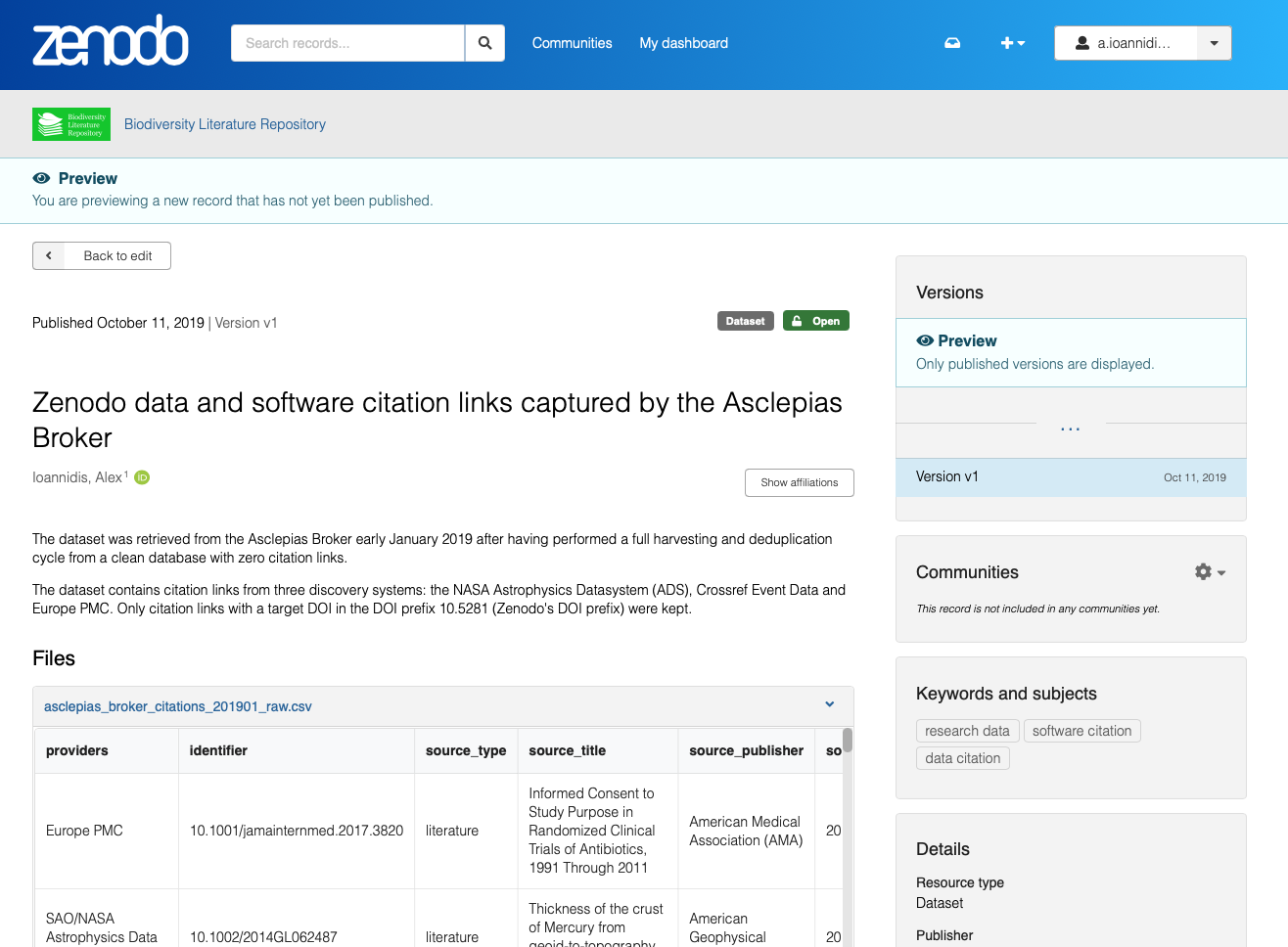This screenshot has width=1288, height=947.
Task: Click the Open access lock badge
Action: click(x=815, y=321)
